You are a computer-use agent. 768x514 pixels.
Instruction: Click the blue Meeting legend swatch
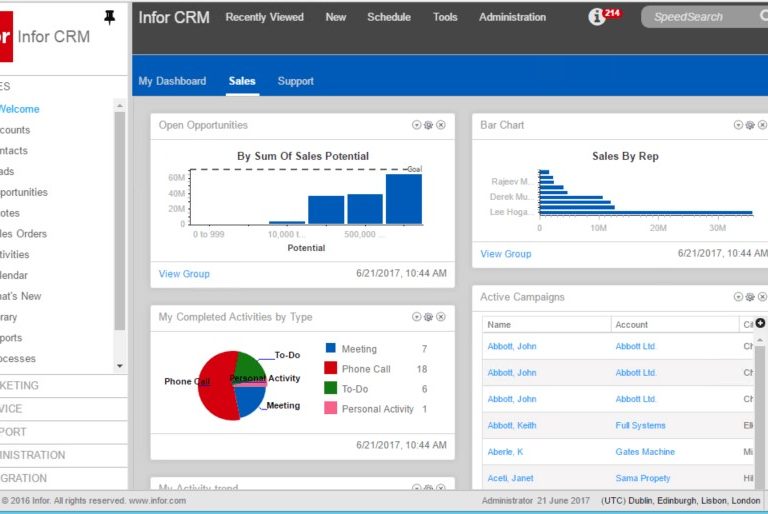(x=331, y=348)
